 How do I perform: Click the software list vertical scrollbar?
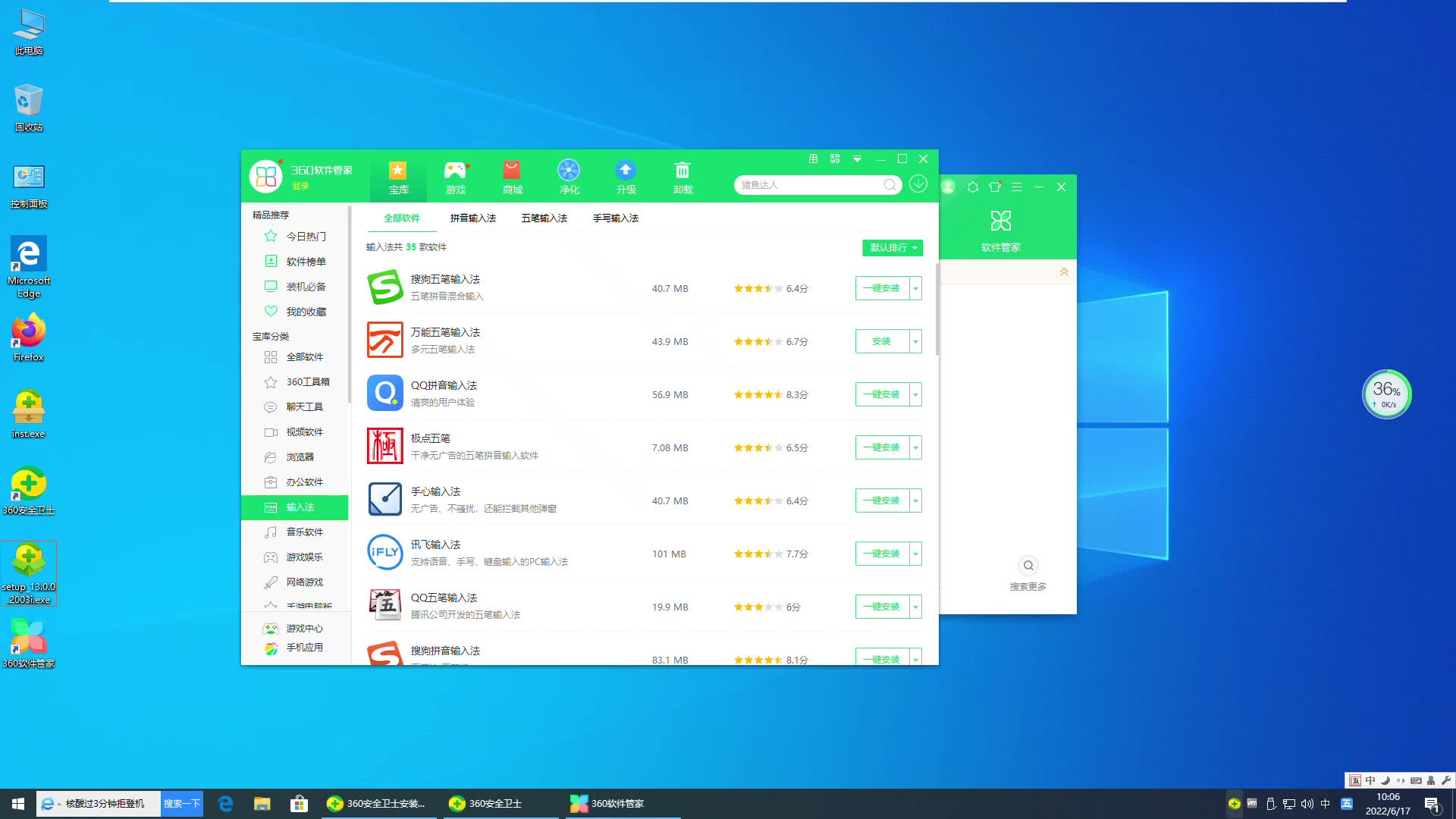[937, 309]
